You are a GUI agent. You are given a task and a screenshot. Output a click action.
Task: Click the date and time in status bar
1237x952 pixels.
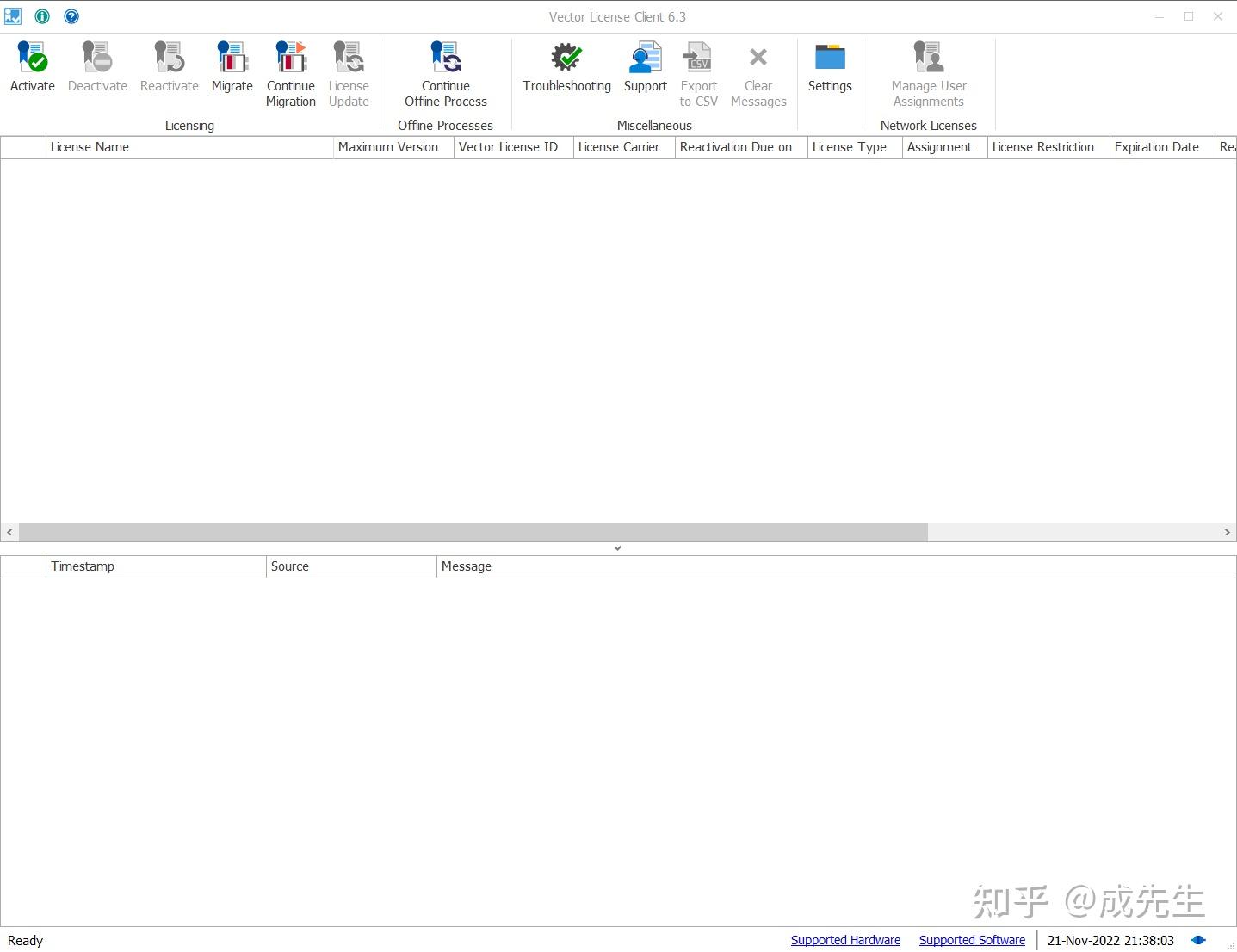(x=1110, y=941)
